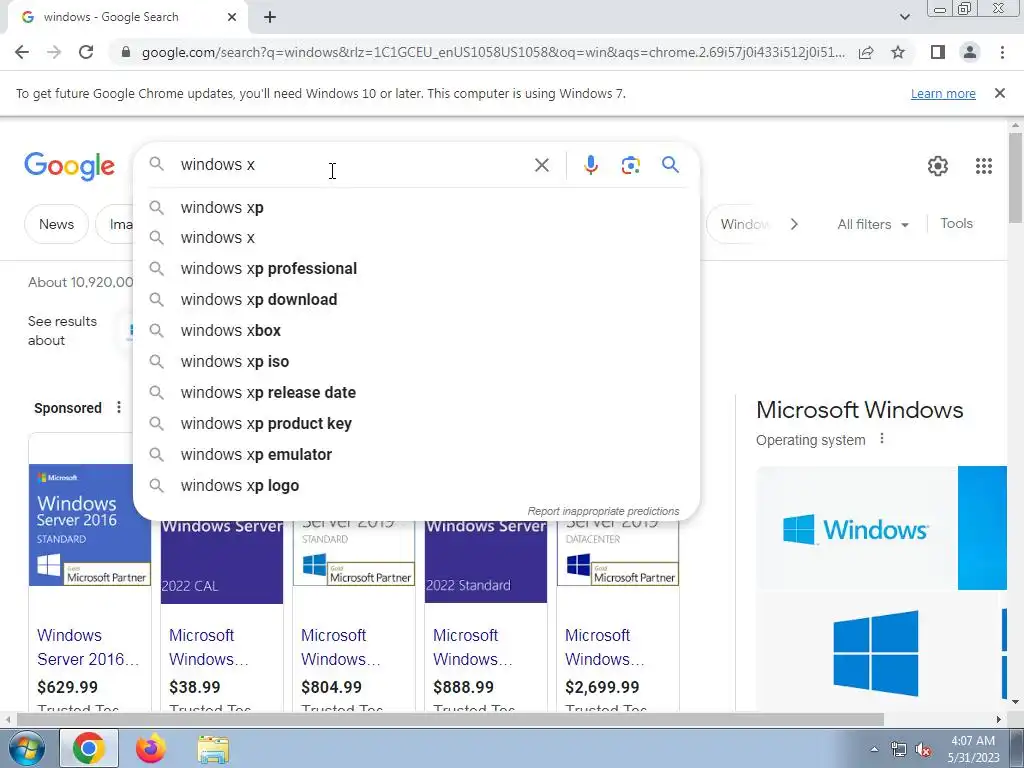Select suggestion "windows x"

[x=416, y=238]
